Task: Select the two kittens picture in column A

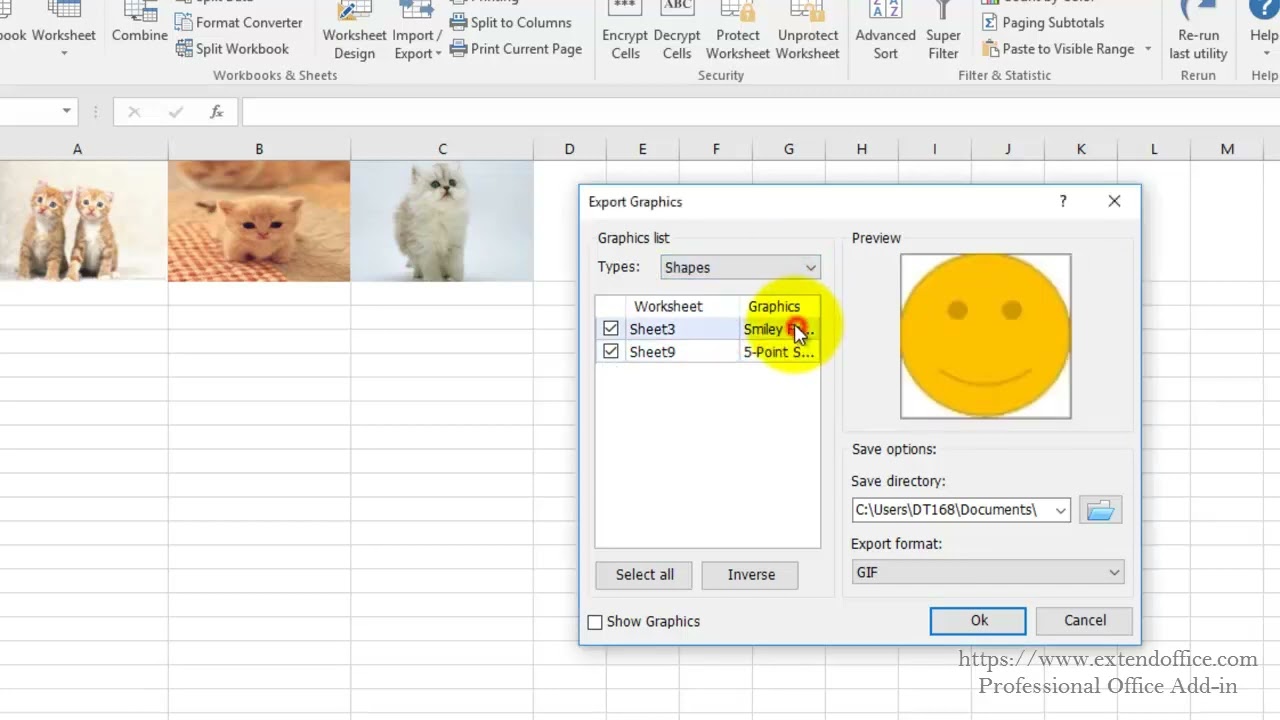Action: click(x=83, y=221)
